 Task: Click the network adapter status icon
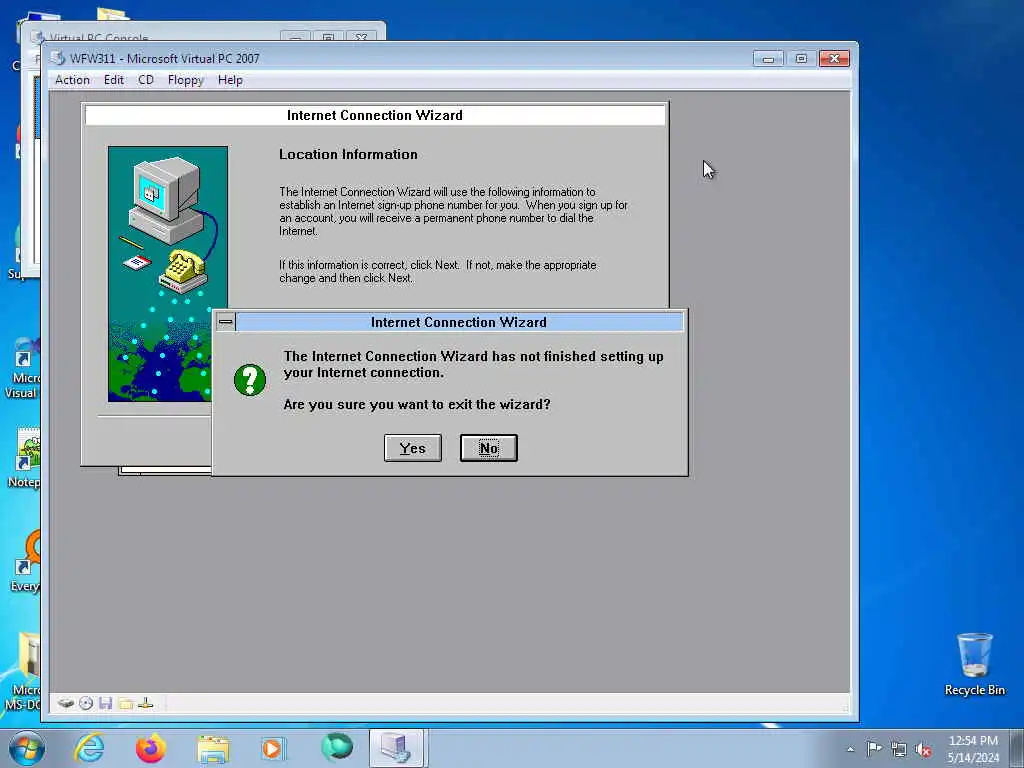pyautogui.click(x=146, y=703)
